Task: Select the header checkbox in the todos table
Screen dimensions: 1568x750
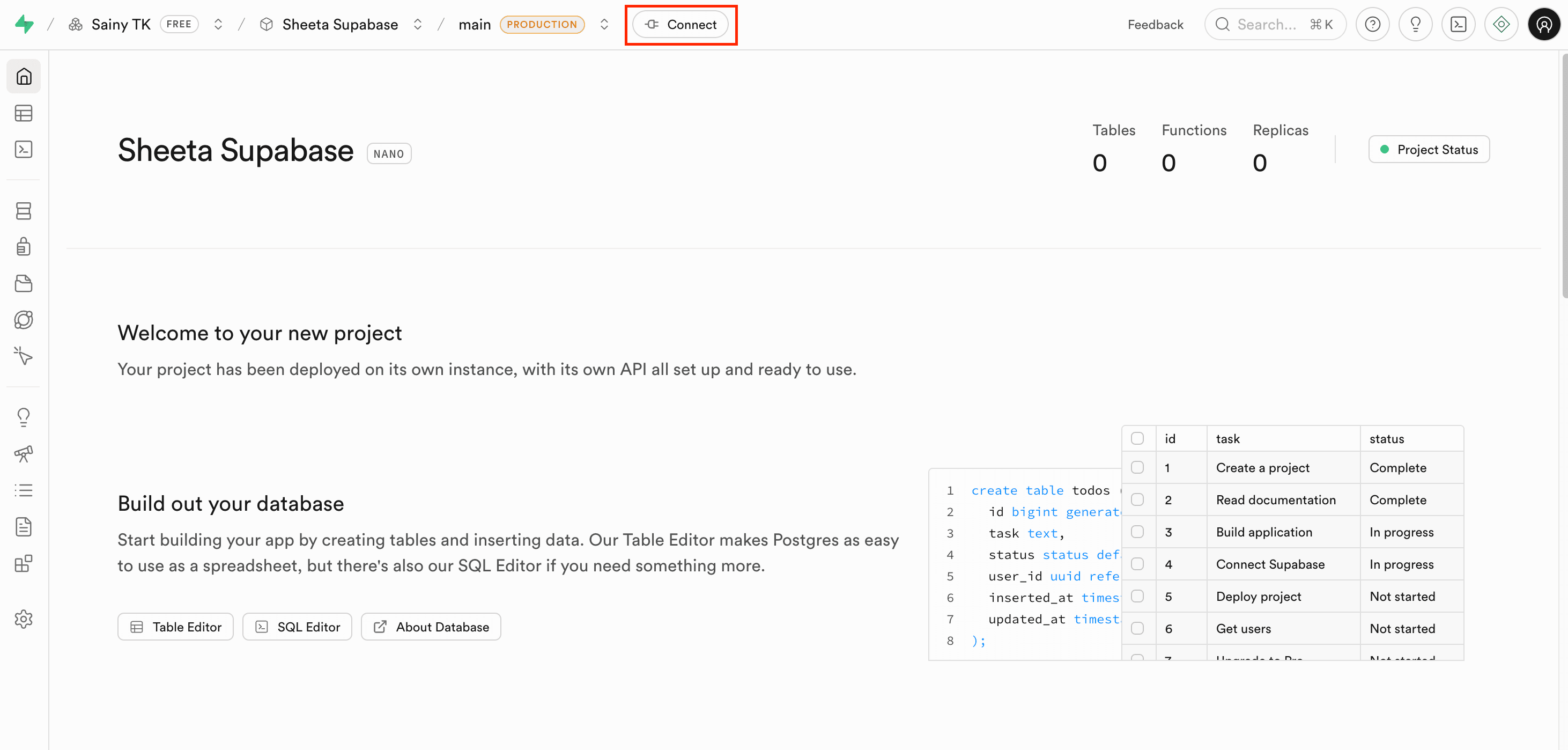Action: tap(1137, 438)
